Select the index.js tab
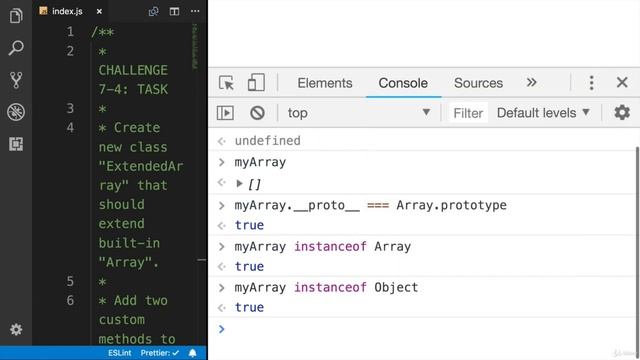 tap(67, 11)
